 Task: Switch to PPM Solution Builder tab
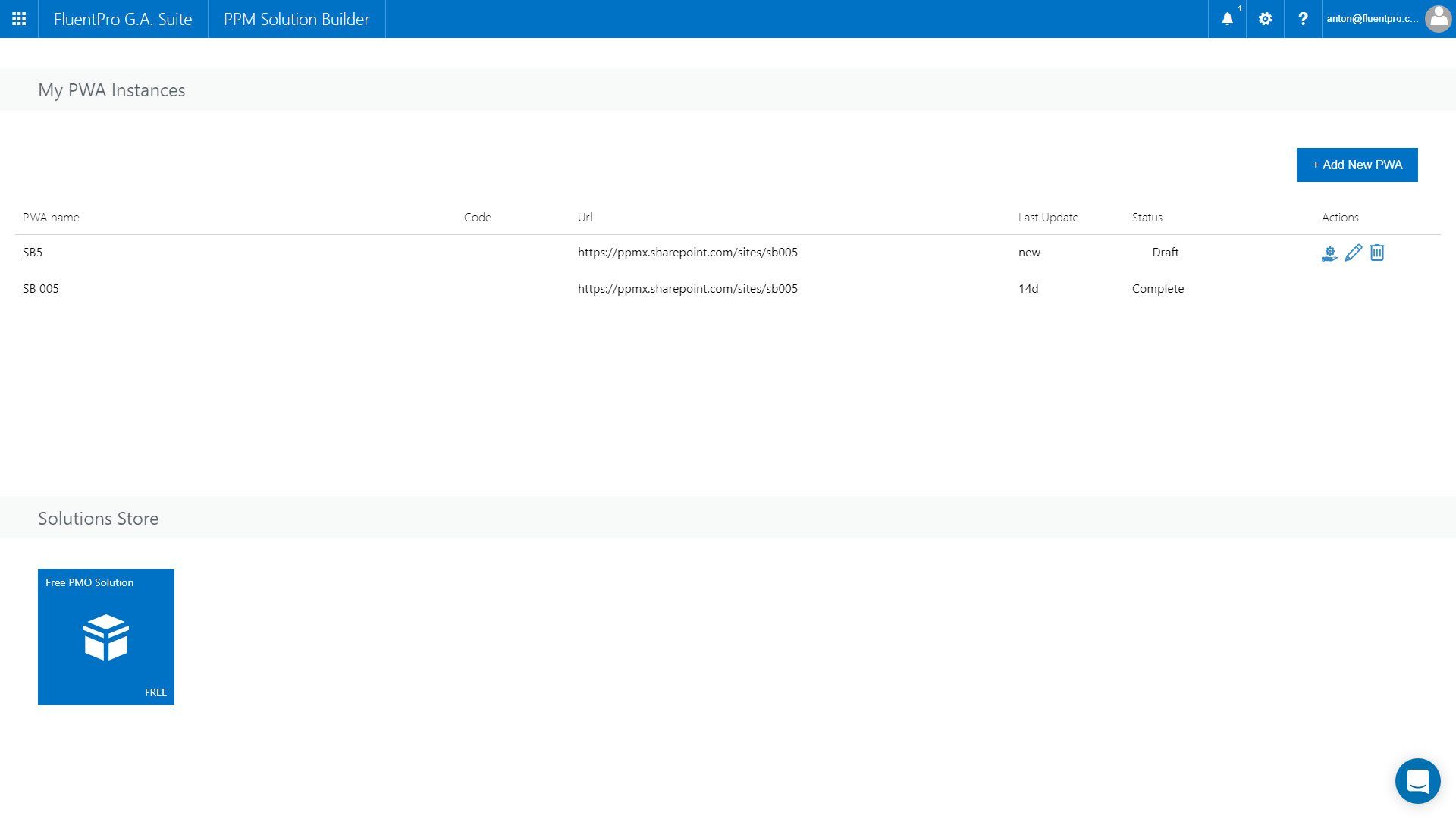296,19
